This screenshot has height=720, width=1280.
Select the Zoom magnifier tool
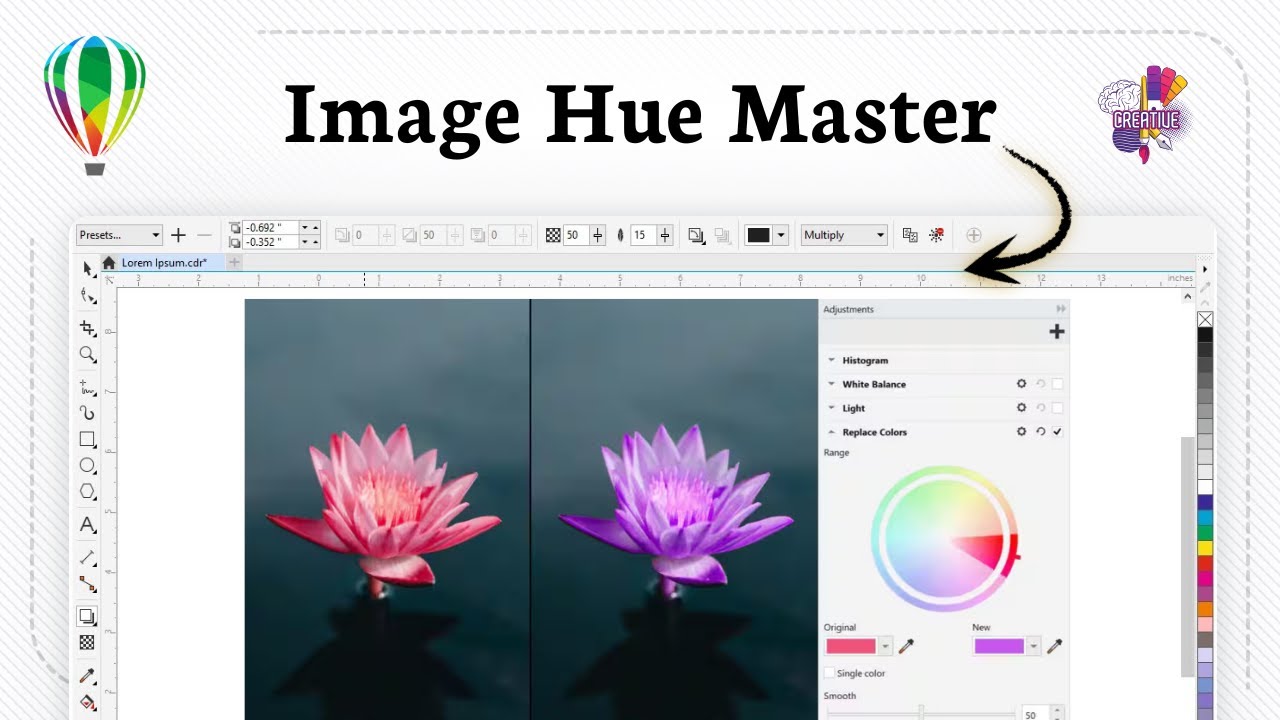[x=88, y=354]
